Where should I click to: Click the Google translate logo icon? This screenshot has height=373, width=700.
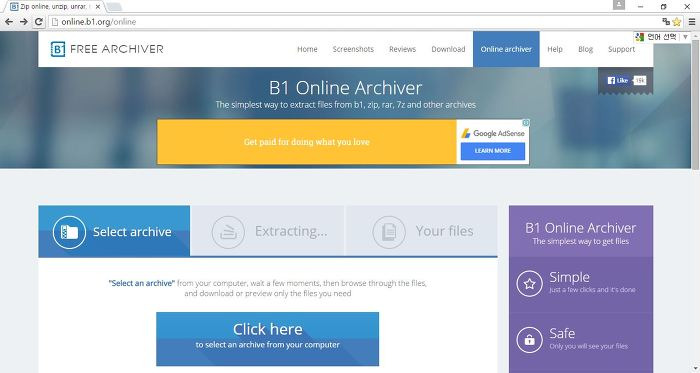(640, 37)
